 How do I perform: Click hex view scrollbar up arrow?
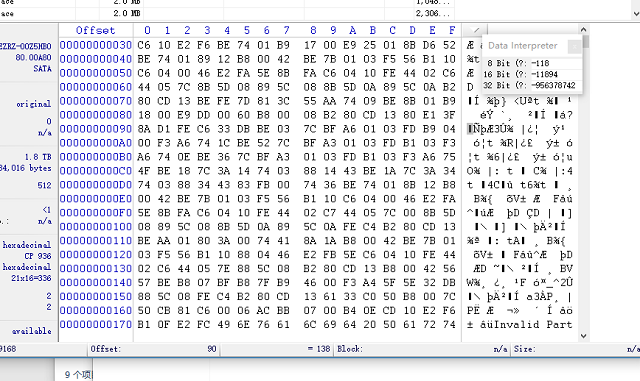[583, 30]
